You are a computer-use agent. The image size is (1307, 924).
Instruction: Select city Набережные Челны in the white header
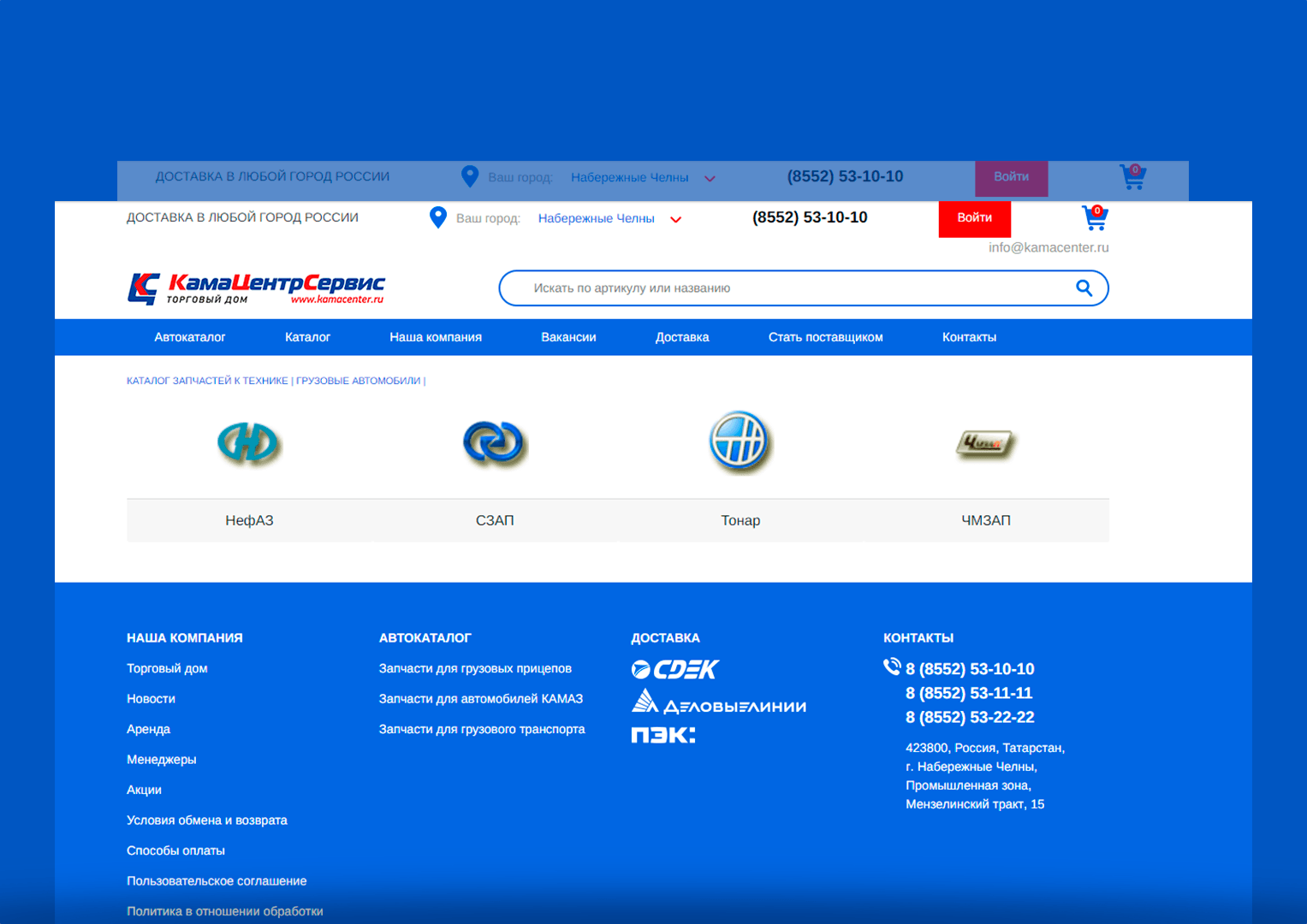597,218
